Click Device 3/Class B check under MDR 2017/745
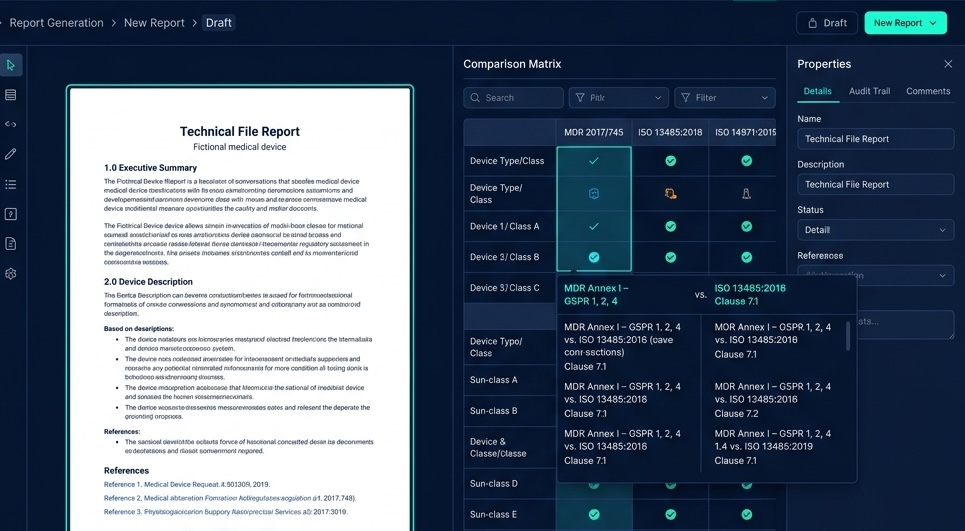Viewport: 965px width, 531px height. 594,257
